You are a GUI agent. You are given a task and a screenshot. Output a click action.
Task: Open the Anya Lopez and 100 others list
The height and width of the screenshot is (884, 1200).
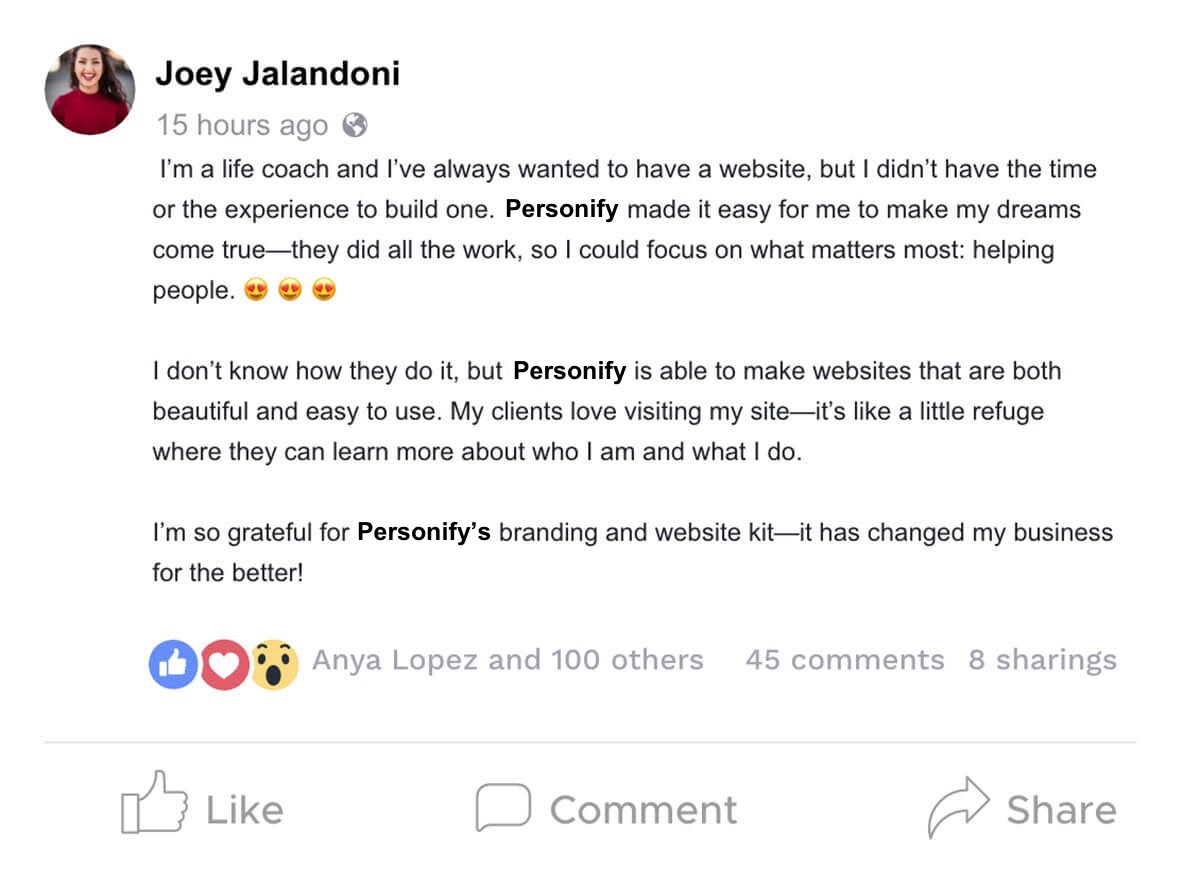(508, 660)
